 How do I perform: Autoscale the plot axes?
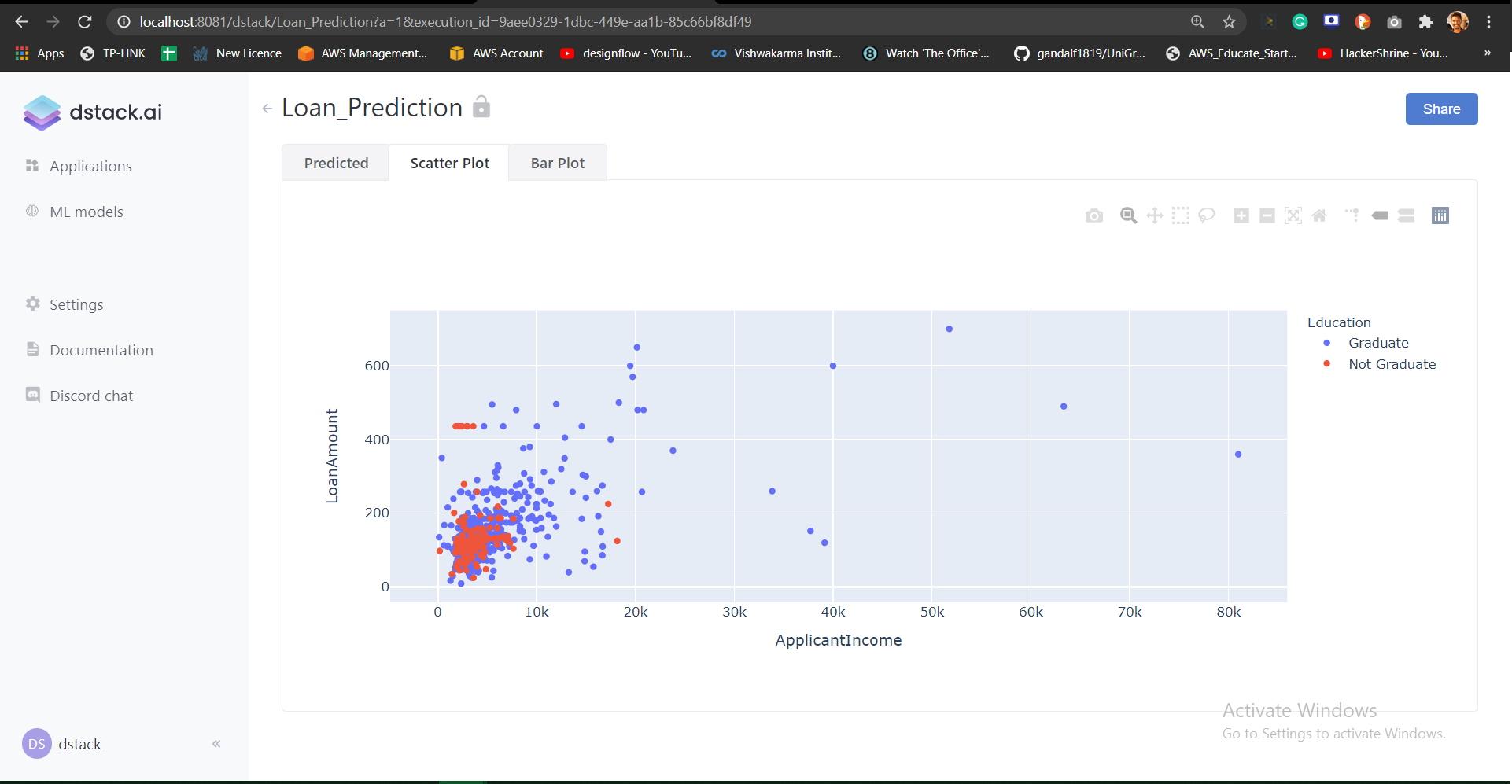point(1293,215)
